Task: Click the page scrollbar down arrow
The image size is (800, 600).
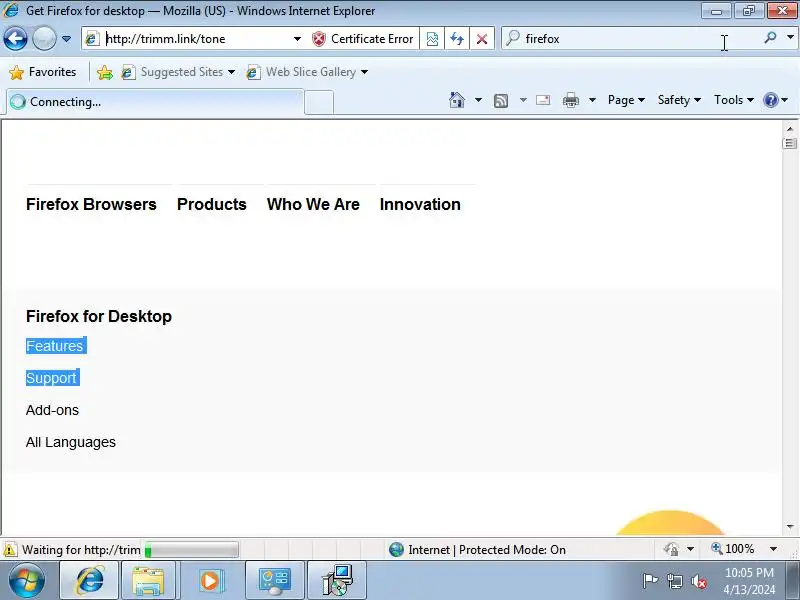Action: (x=790, y=527)
